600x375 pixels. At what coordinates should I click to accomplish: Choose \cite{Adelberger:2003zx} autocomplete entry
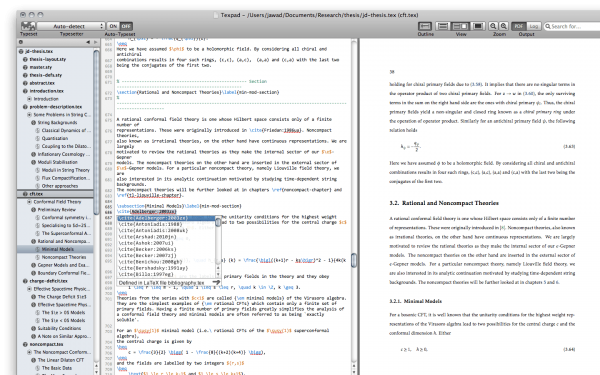click(x=166, y=218)
